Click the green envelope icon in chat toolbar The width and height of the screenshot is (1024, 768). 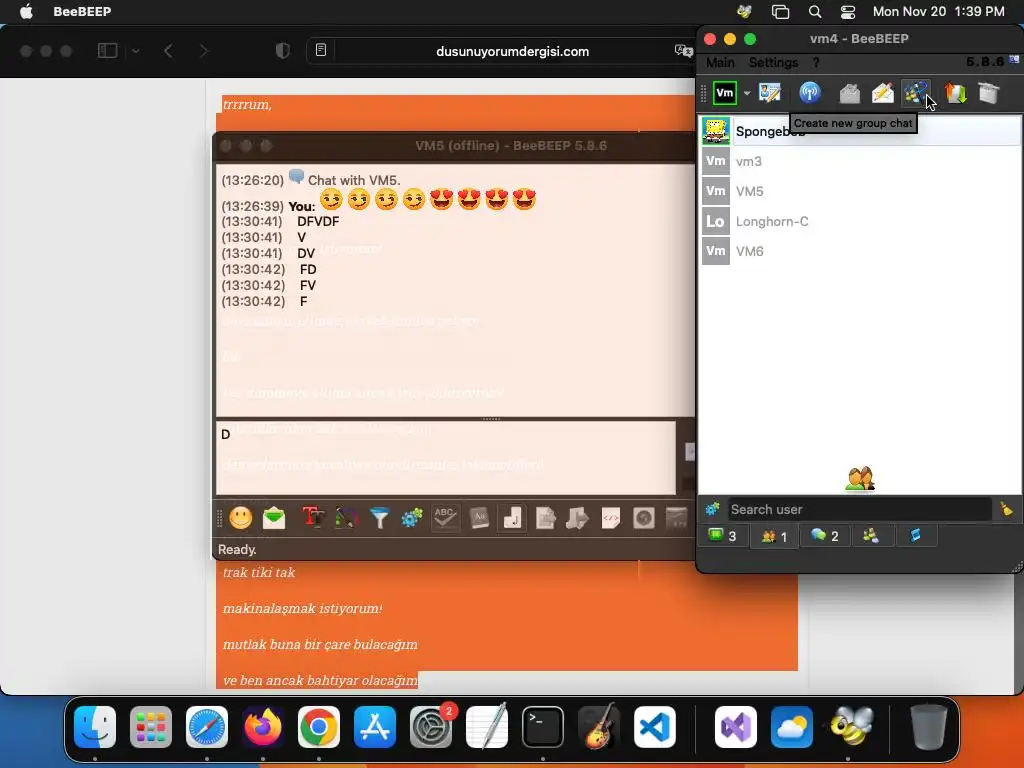coord(274,519)
